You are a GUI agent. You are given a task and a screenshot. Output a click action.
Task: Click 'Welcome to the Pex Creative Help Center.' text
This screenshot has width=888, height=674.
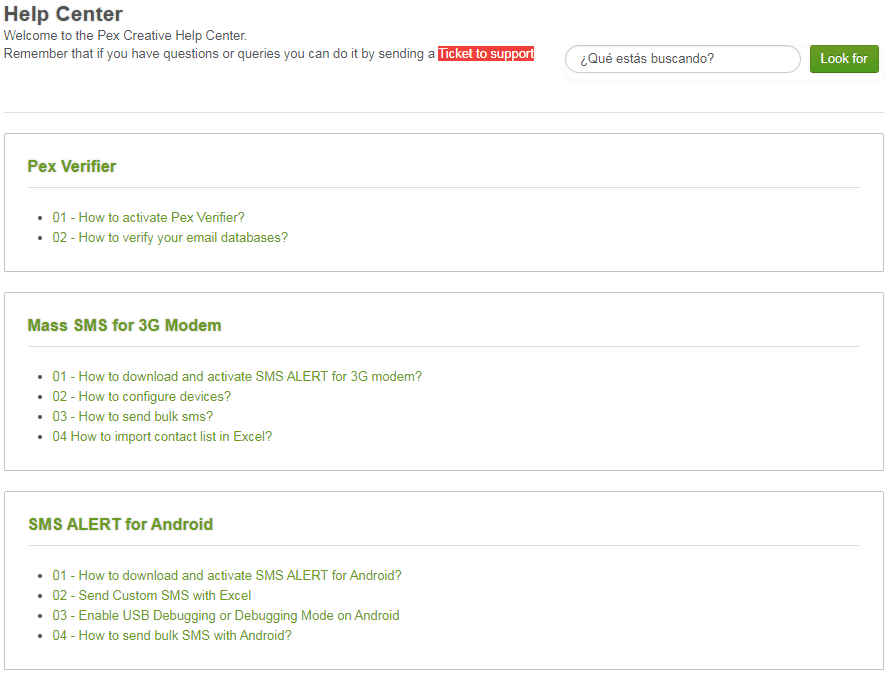pos(125,35)
